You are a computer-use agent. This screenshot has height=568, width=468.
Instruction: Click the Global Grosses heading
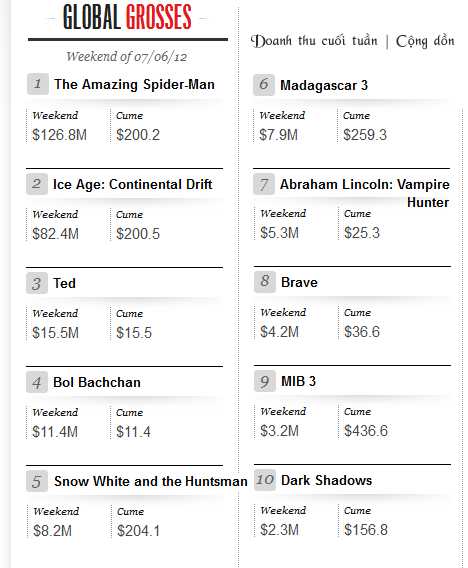(x=127, y=17)
